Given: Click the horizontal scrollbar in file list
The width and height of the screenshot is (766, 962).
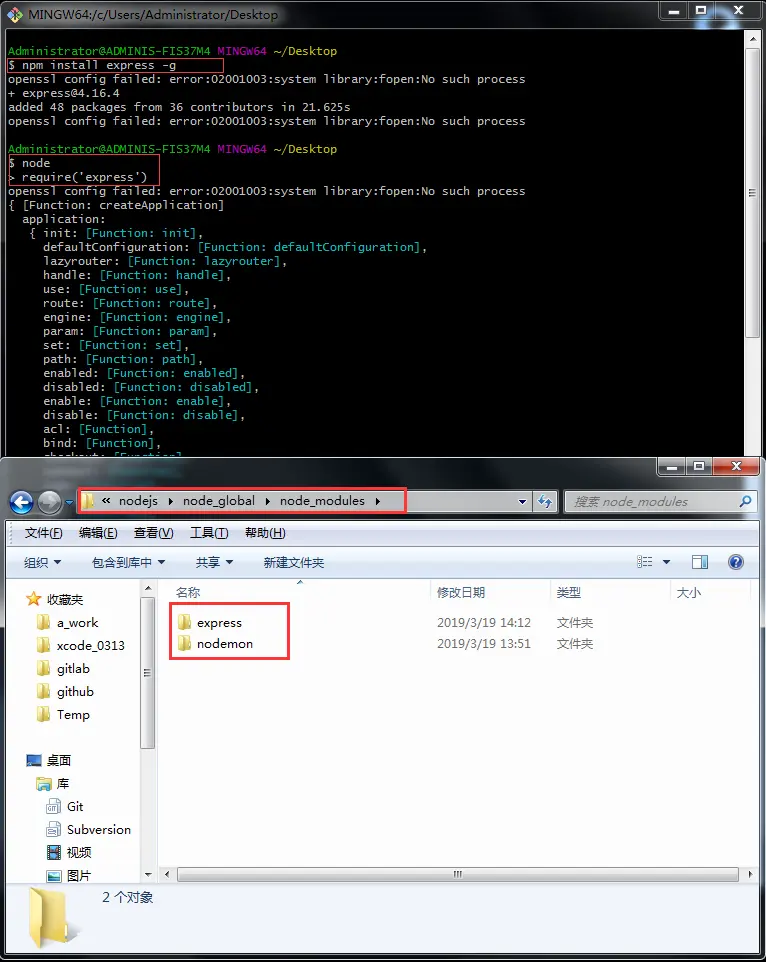Looking at the screenshot, I should pyautogui.click(x=458, y=874).
